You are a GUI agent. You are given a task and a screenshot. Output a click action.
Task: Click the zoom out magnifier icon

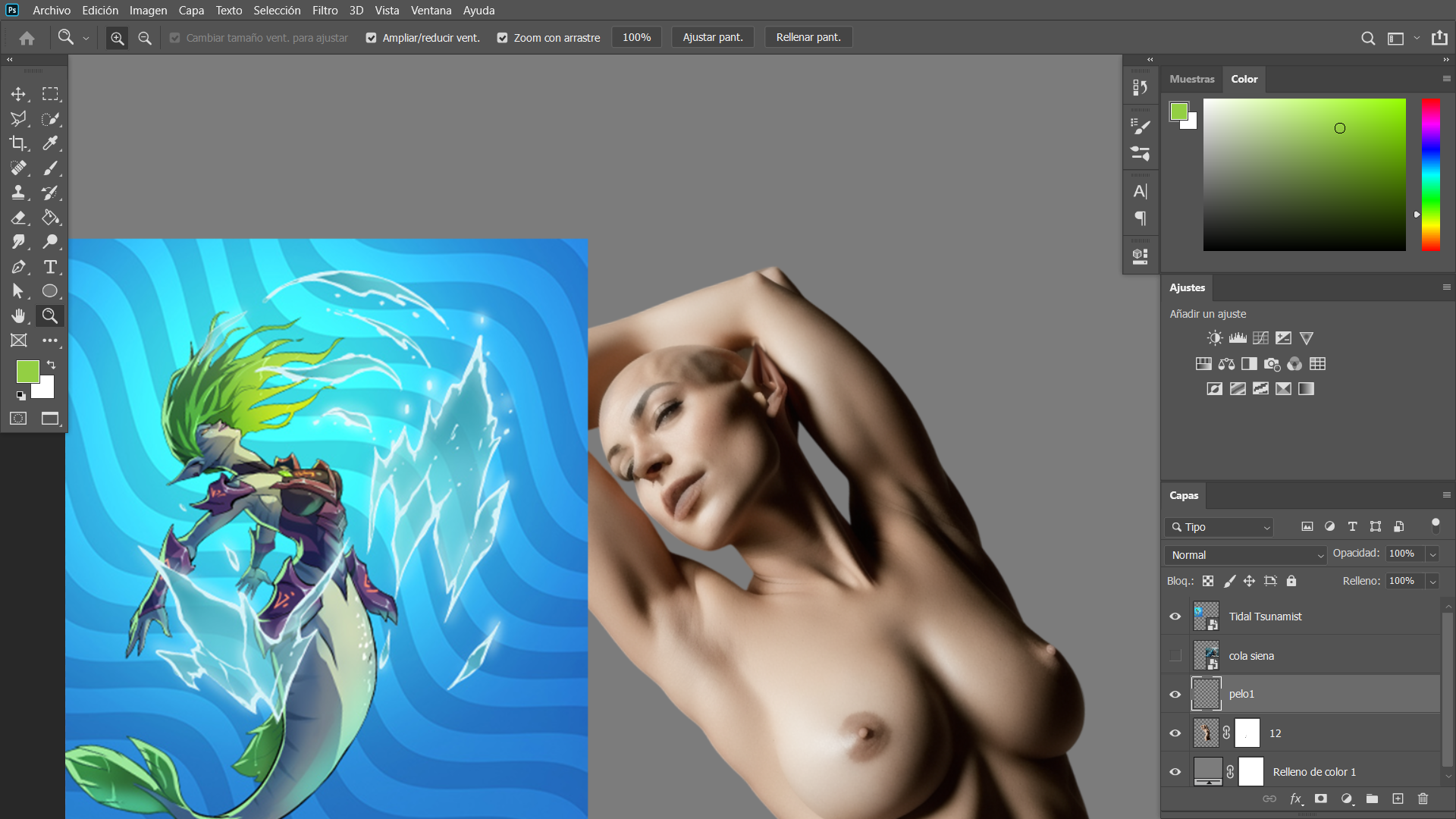tap(145, 38)
